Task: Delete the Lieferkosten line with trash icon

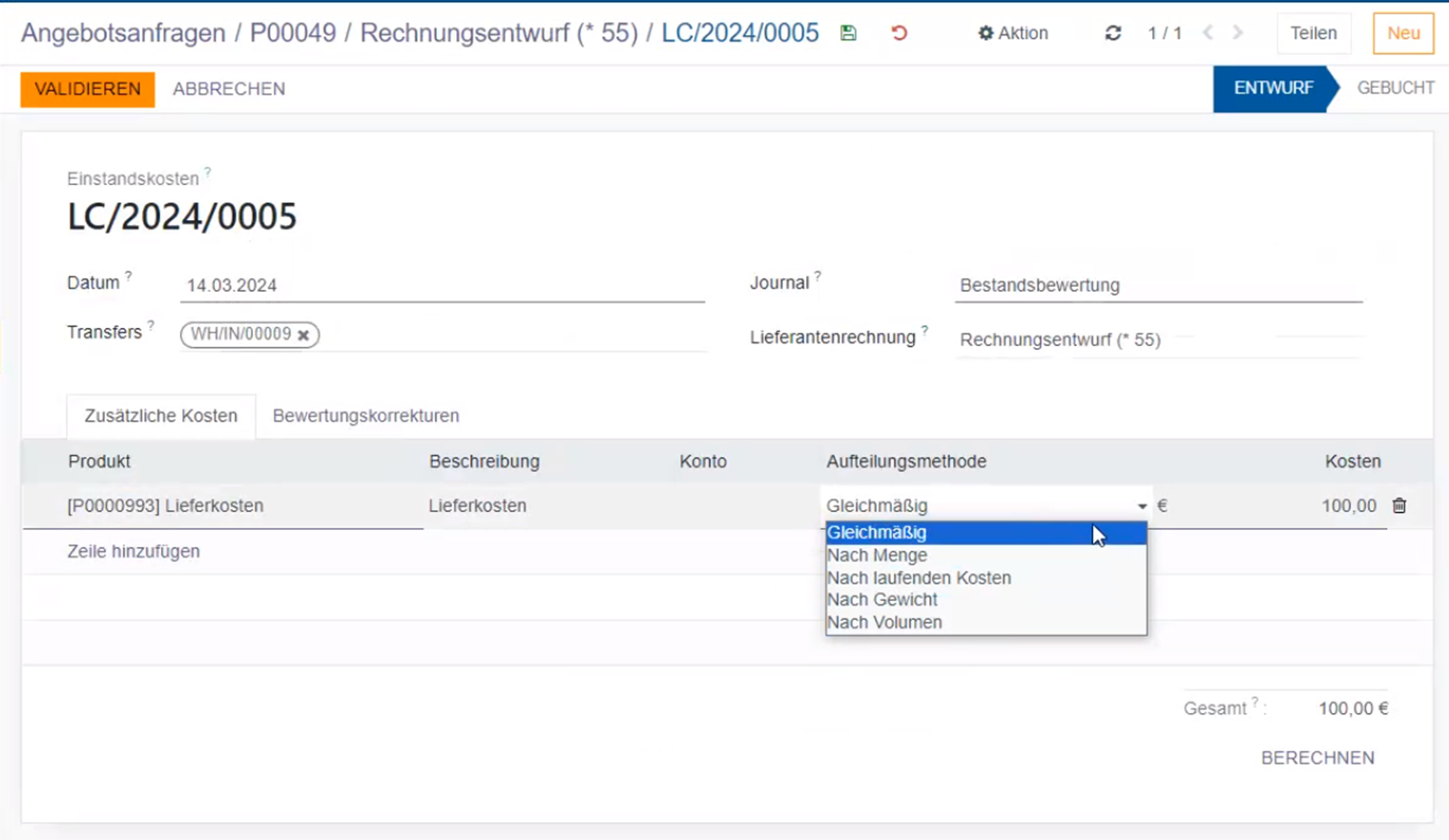Action: (x=1398, y=506)
